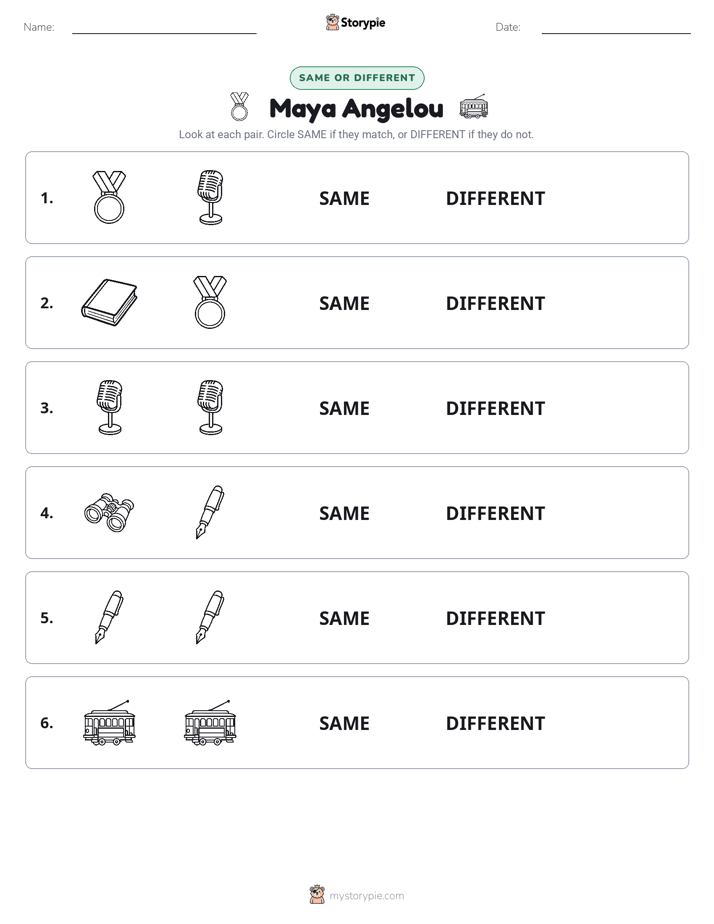Click the fountain pen beside the binoculars
This screenshot has height=924, width=714.
pyautogui.click(x=210, y=512)
